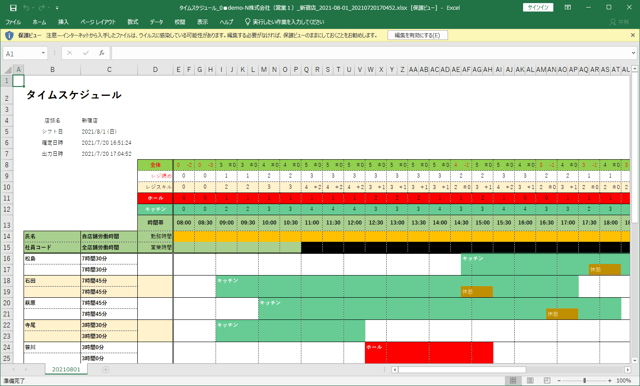Click the 石田 name cell

coord(52,281)
